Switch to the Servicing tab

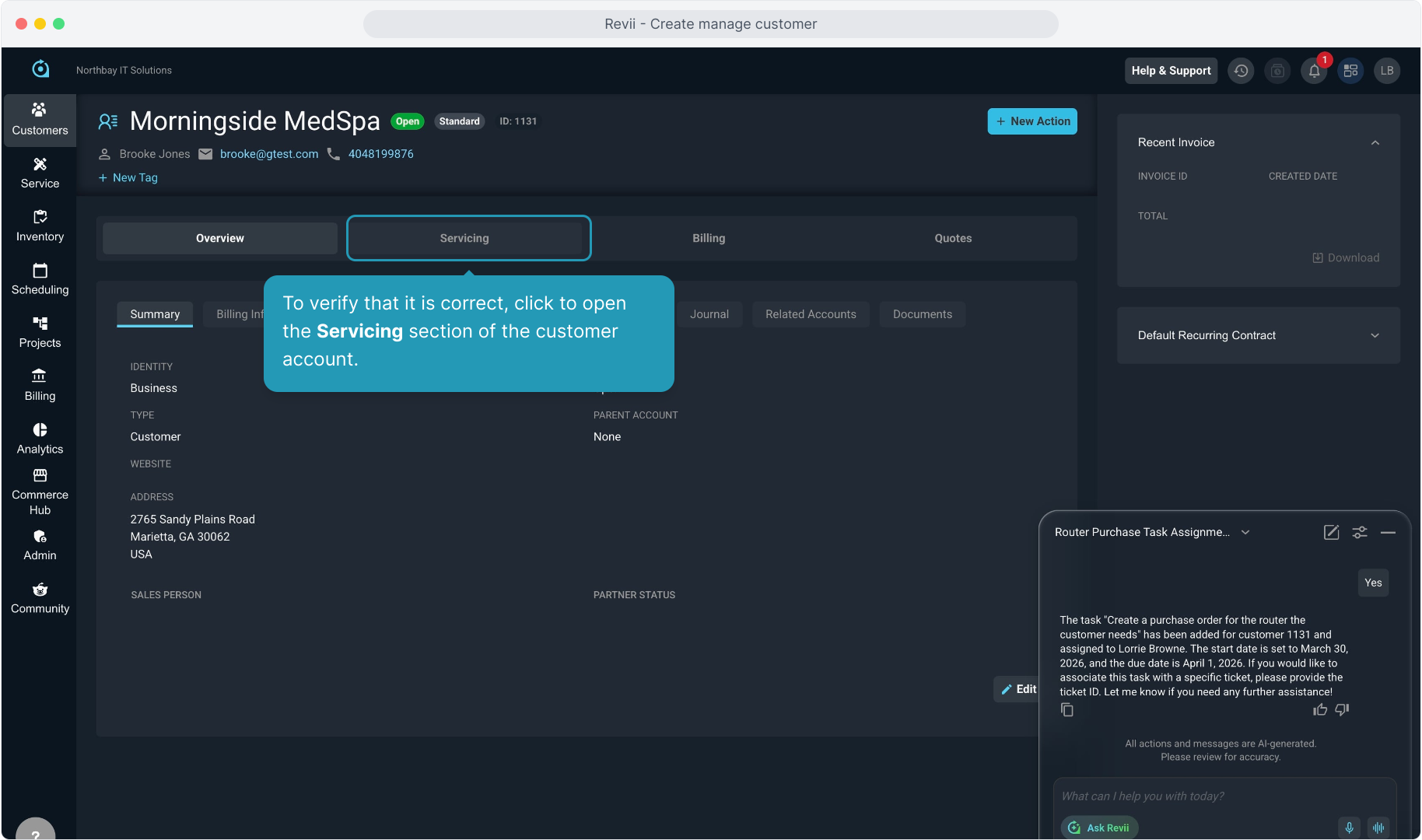point(464,238)
